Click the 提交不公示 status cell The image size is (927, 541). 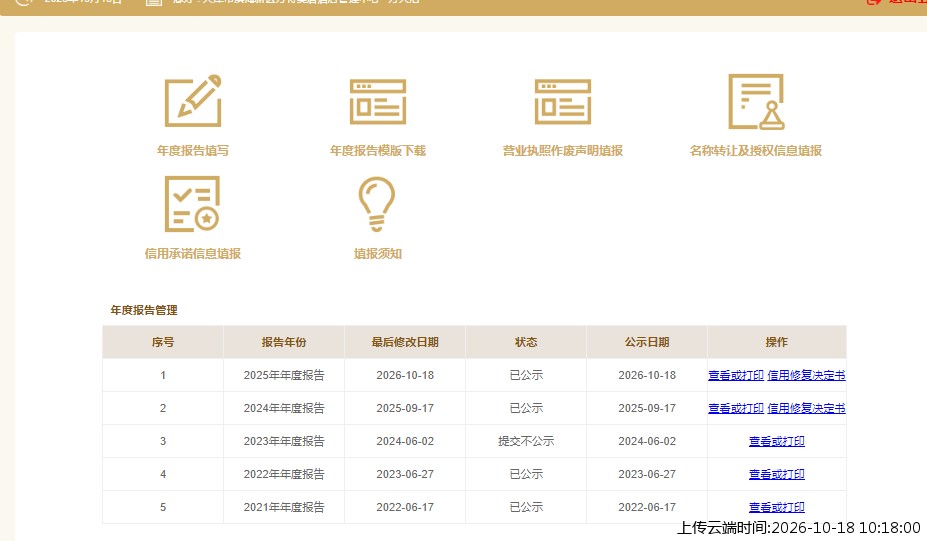click(x=526, y=442)
